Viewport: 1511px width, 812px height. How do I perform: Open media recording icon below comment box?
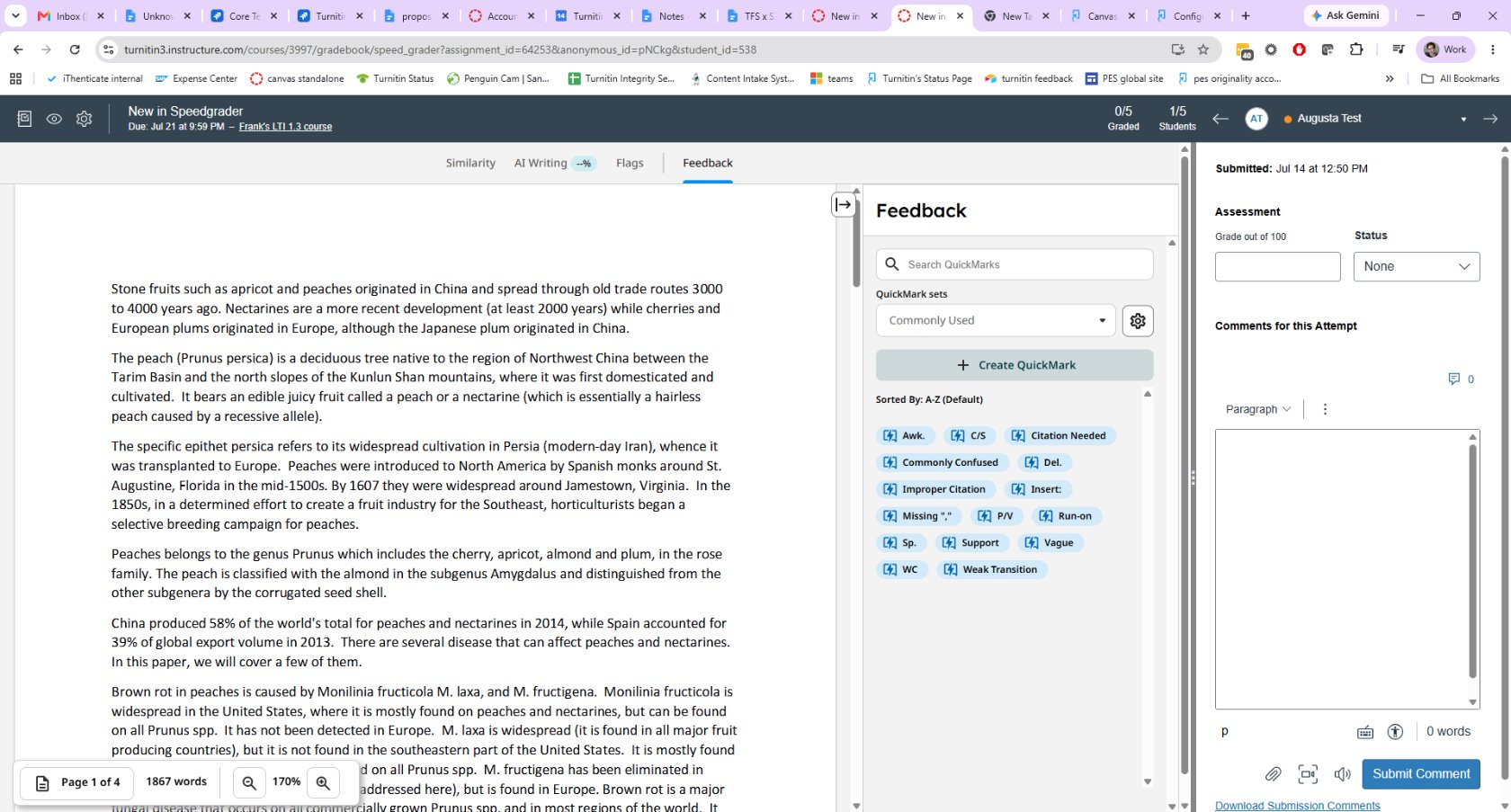(x=1308, y=774)
